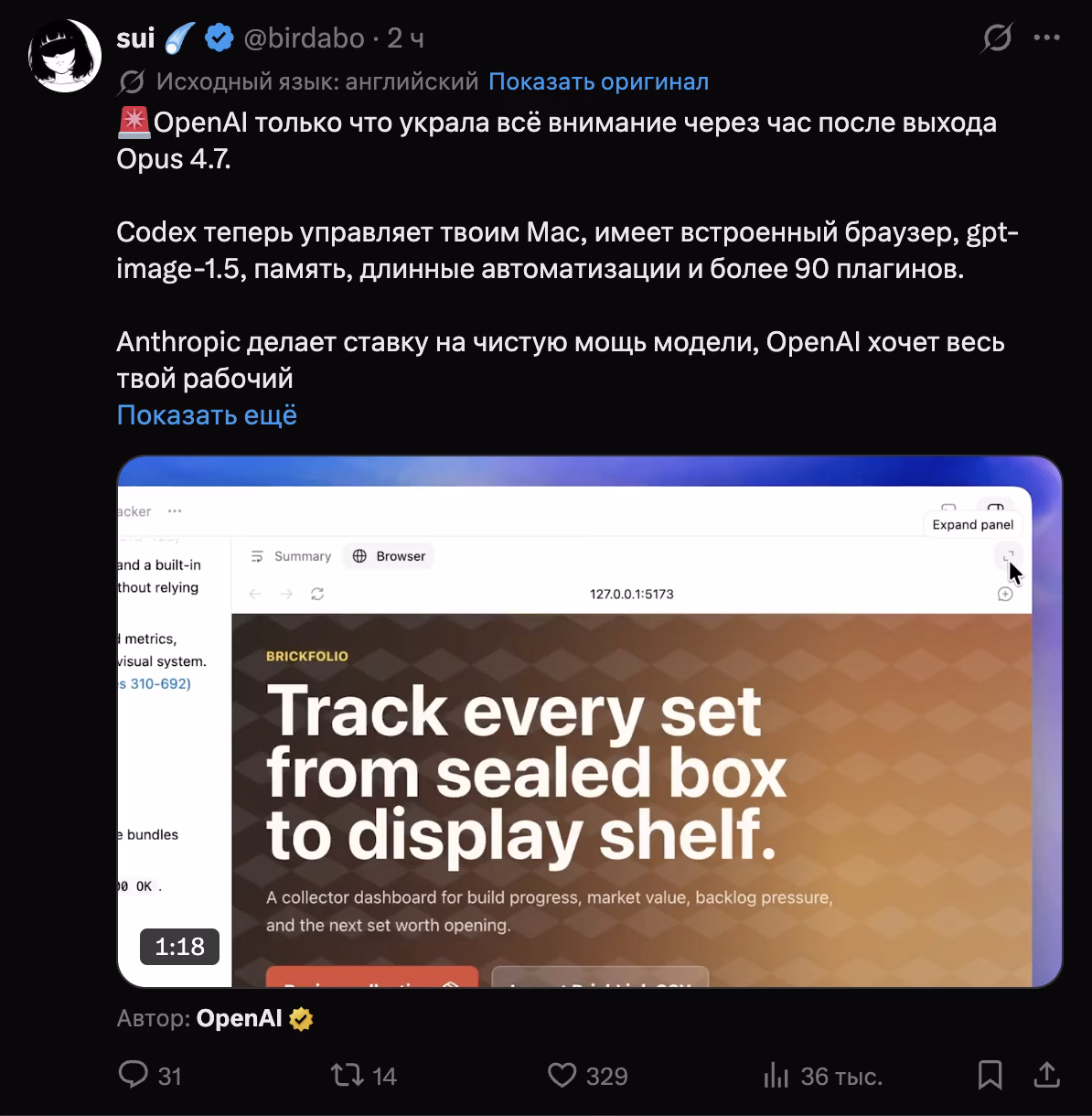View post analytics bar chart icon
Image resolution: width=1092 pixels, height=1116 pixels.
(776, 1076)
